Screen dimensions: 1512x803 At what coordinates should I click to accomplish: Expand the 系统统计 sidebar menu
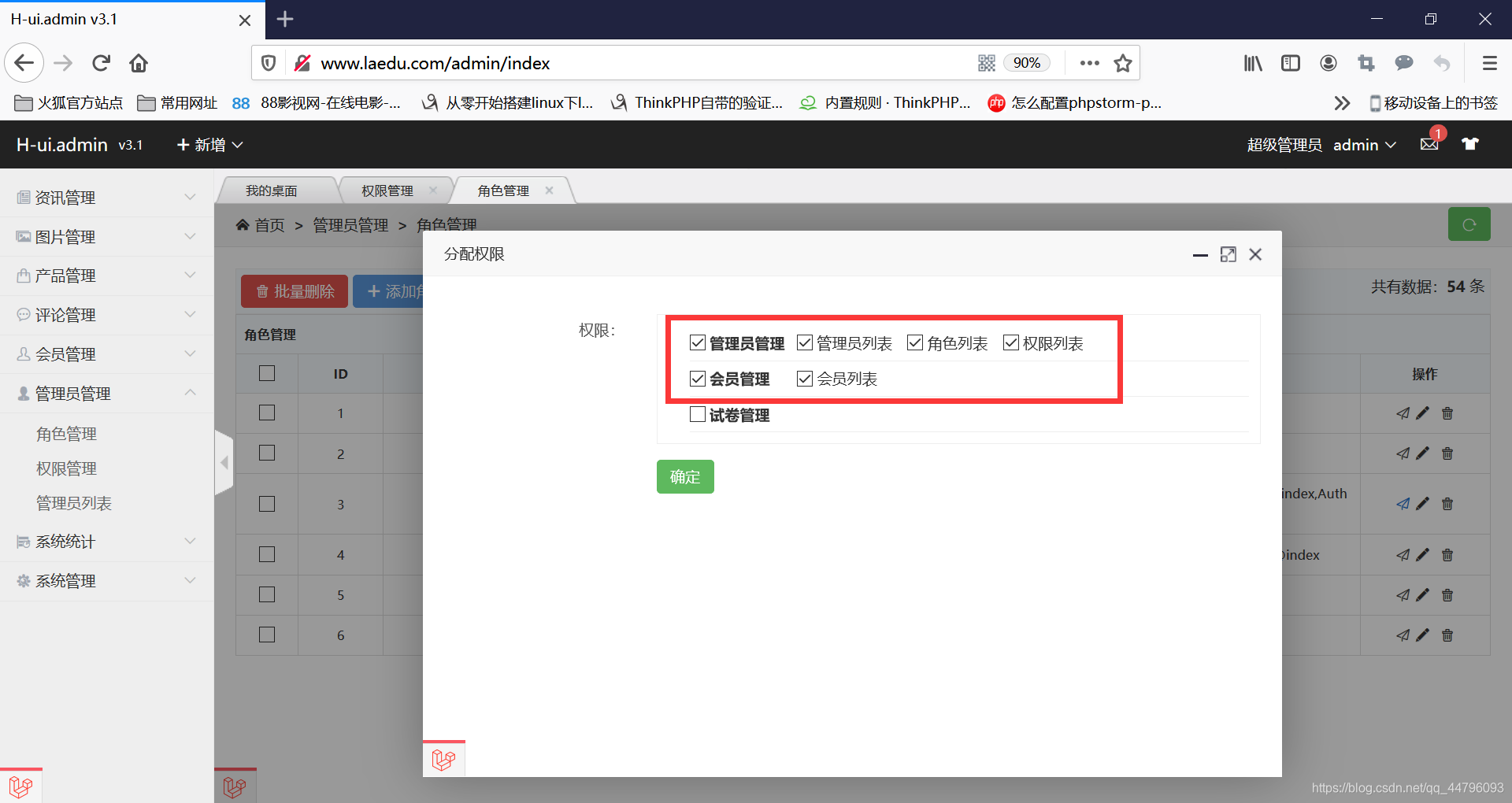click(106, 542)
